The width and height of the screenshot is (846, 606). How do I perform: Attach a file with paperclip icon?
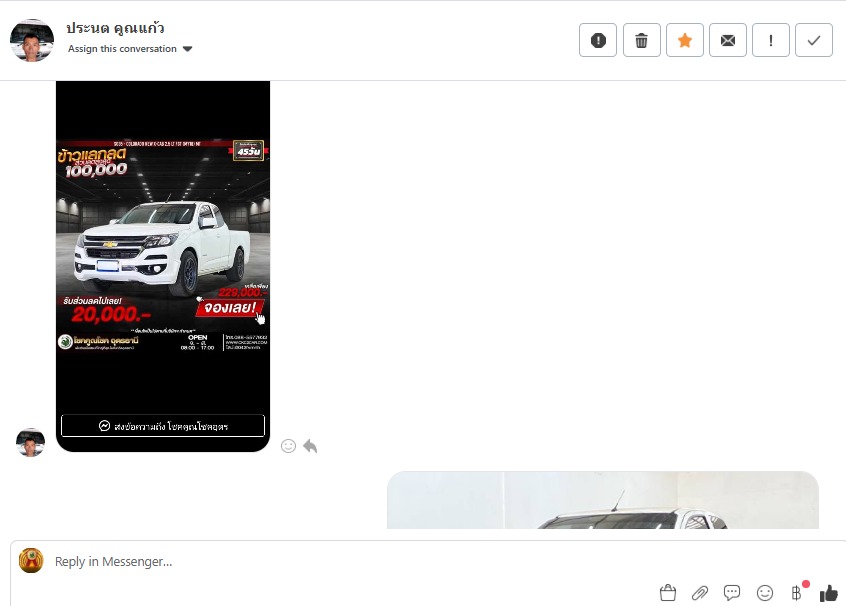[x=700, y=593]
